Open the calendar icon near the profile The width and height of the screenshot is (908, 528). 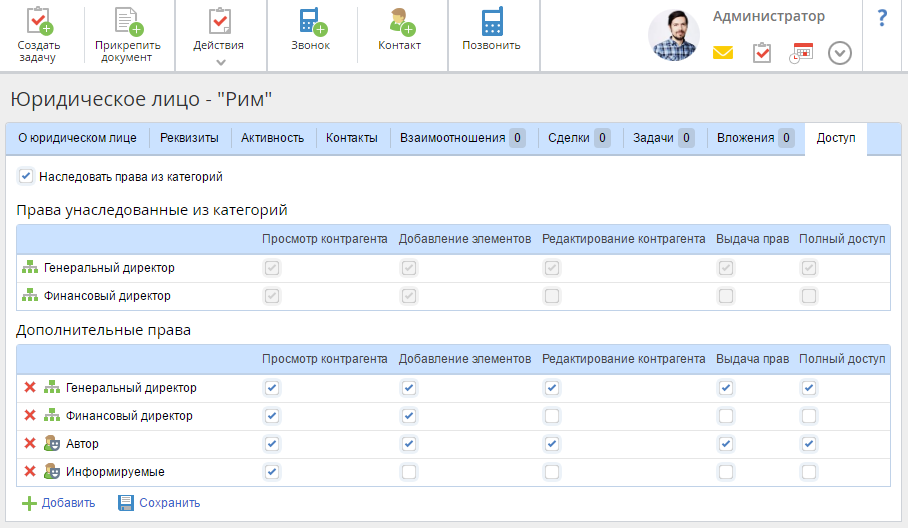point(801,53)
